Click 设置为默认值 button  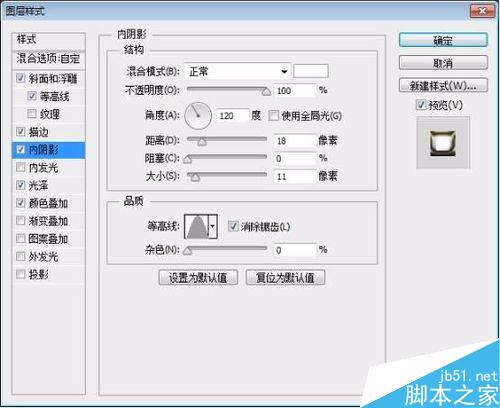198,277
